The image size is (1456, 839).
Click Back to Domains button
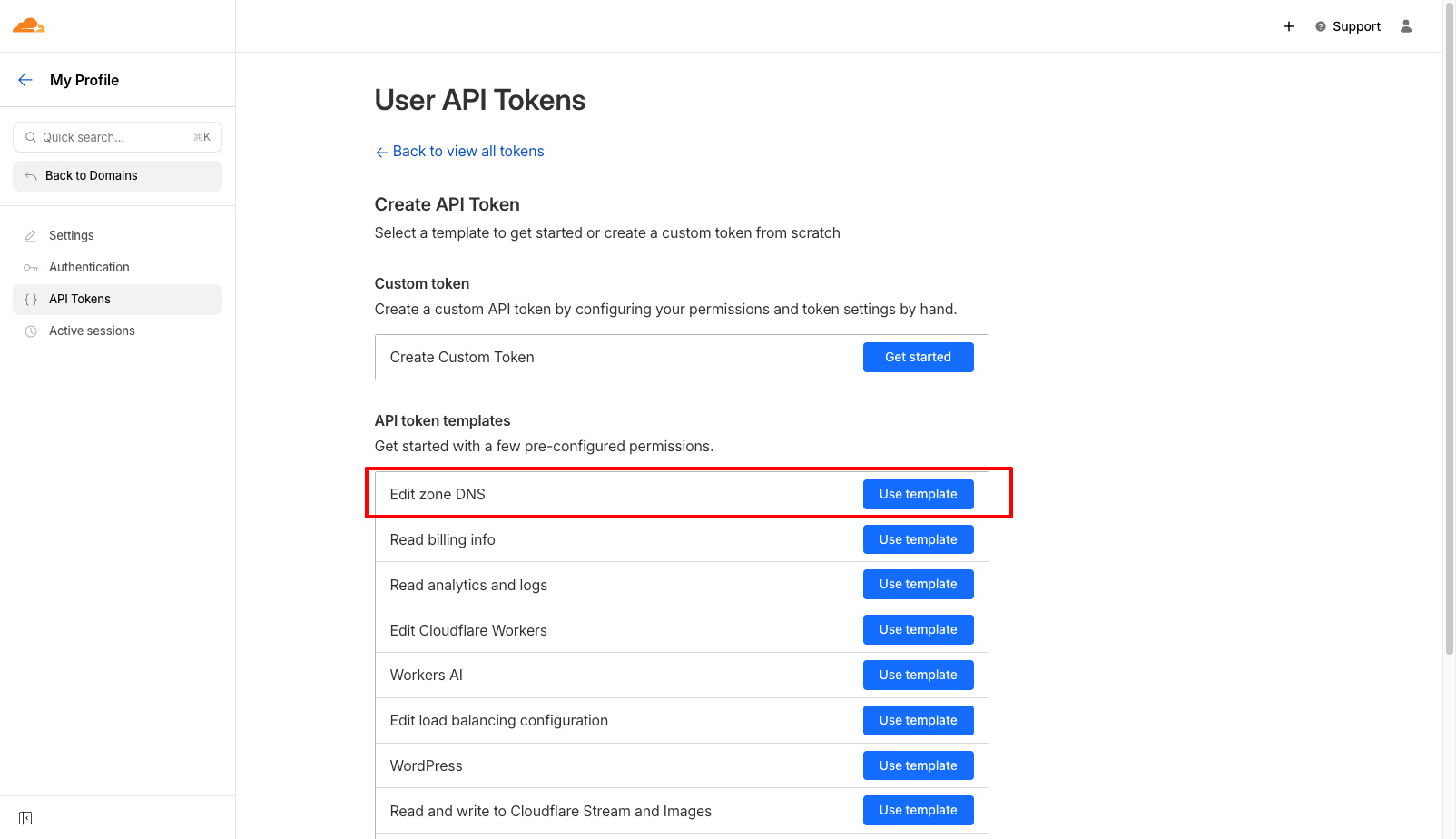tap(117, 176)
